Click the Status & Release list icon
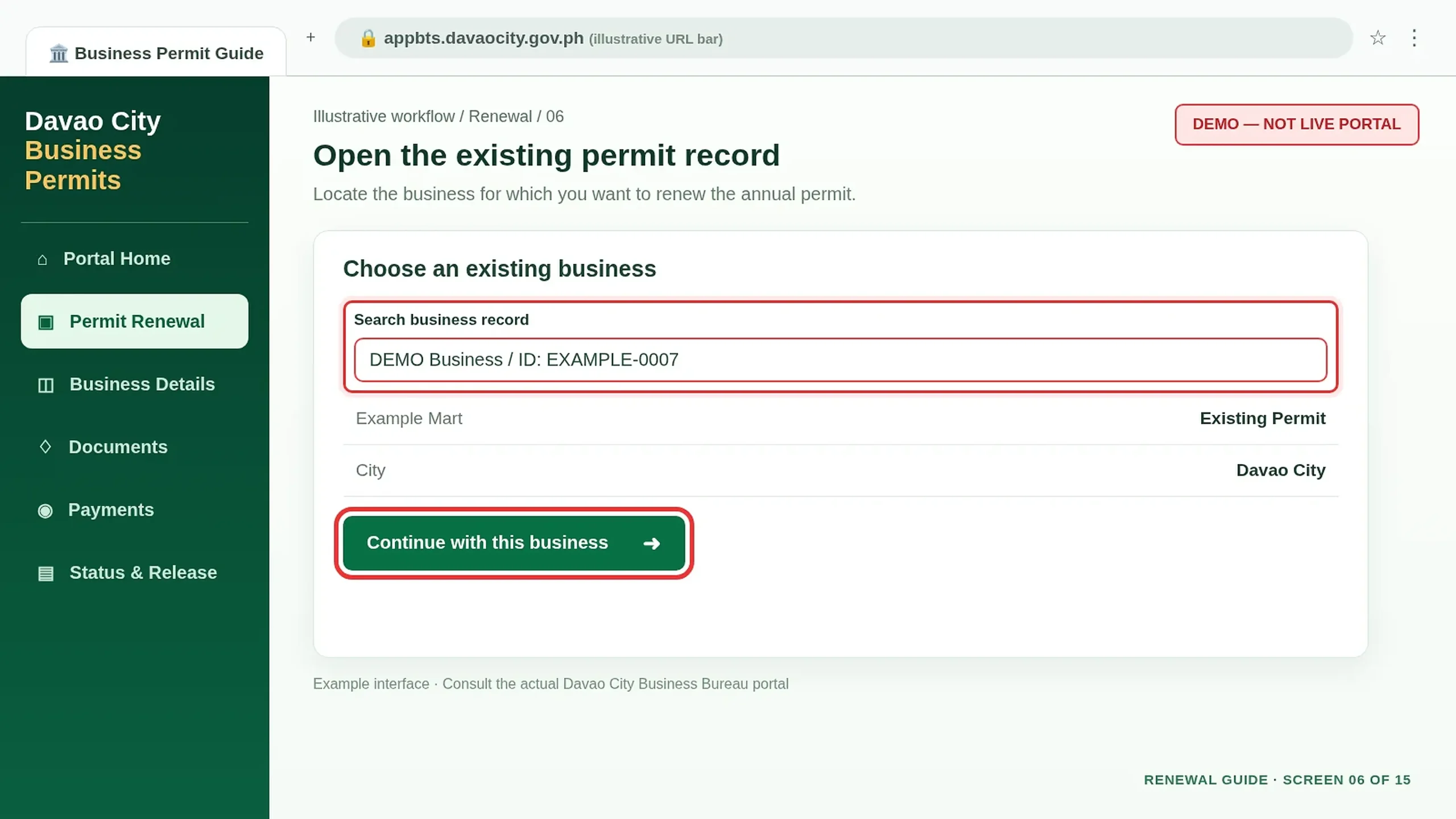The width and height of the screenshot is (1456, 819). coord(45,573)
